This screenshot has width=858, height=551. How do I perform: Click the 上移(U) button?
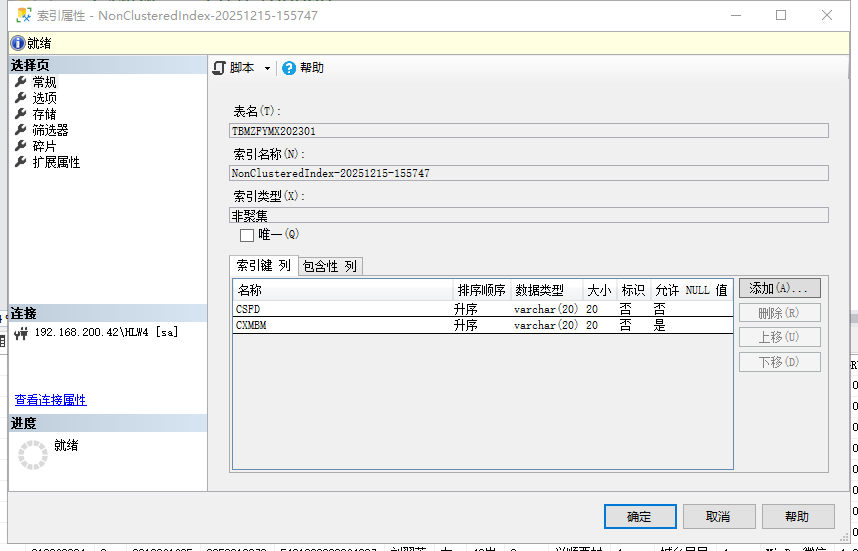(780, 337)
